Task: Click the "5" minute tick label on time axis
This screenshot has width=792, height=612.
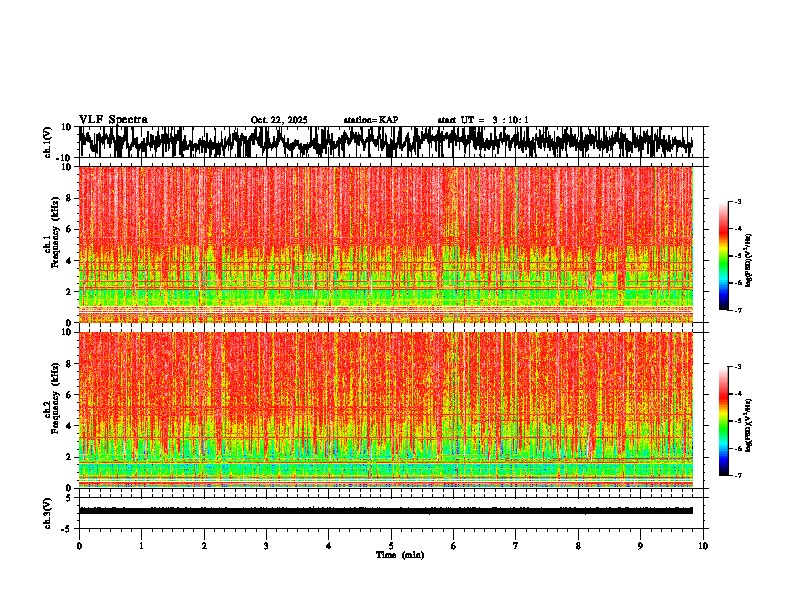Action: pos(391,546)
